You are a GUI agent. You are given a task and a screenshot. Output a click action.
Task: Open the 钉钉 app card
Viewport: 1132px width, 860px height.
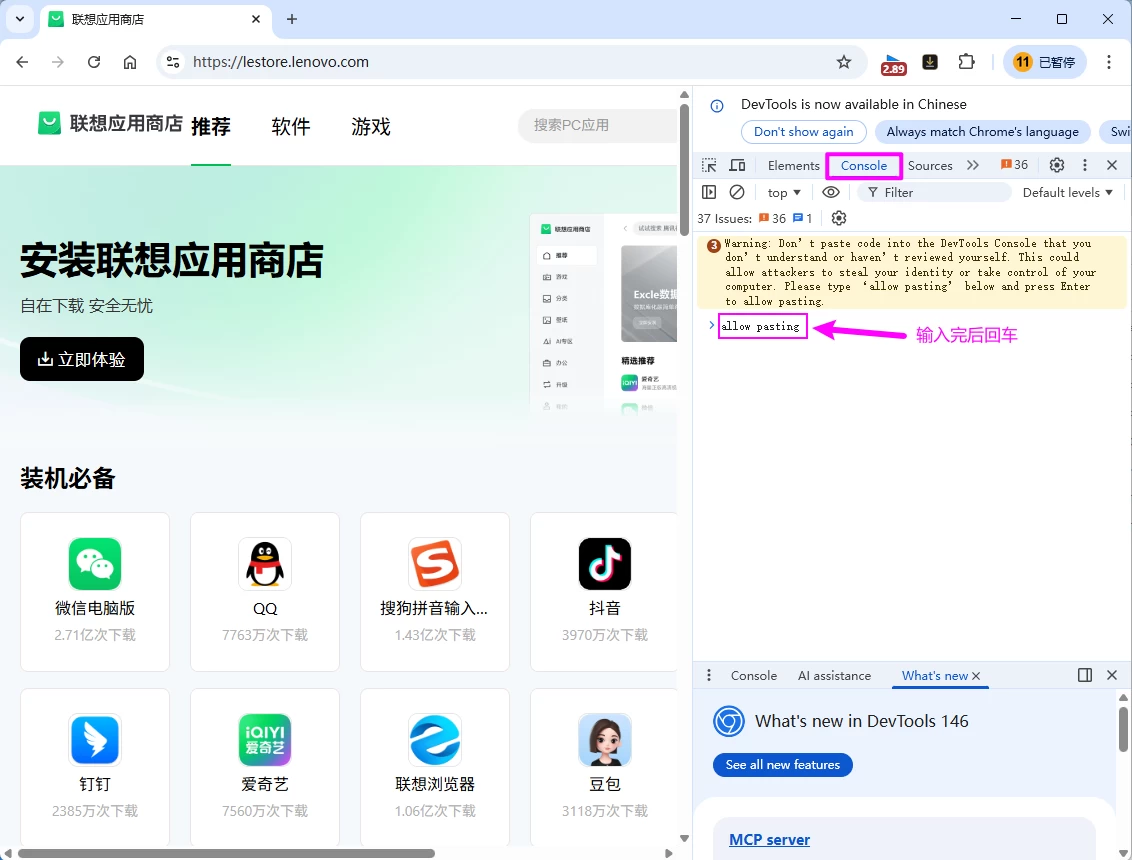click(95, 767)
